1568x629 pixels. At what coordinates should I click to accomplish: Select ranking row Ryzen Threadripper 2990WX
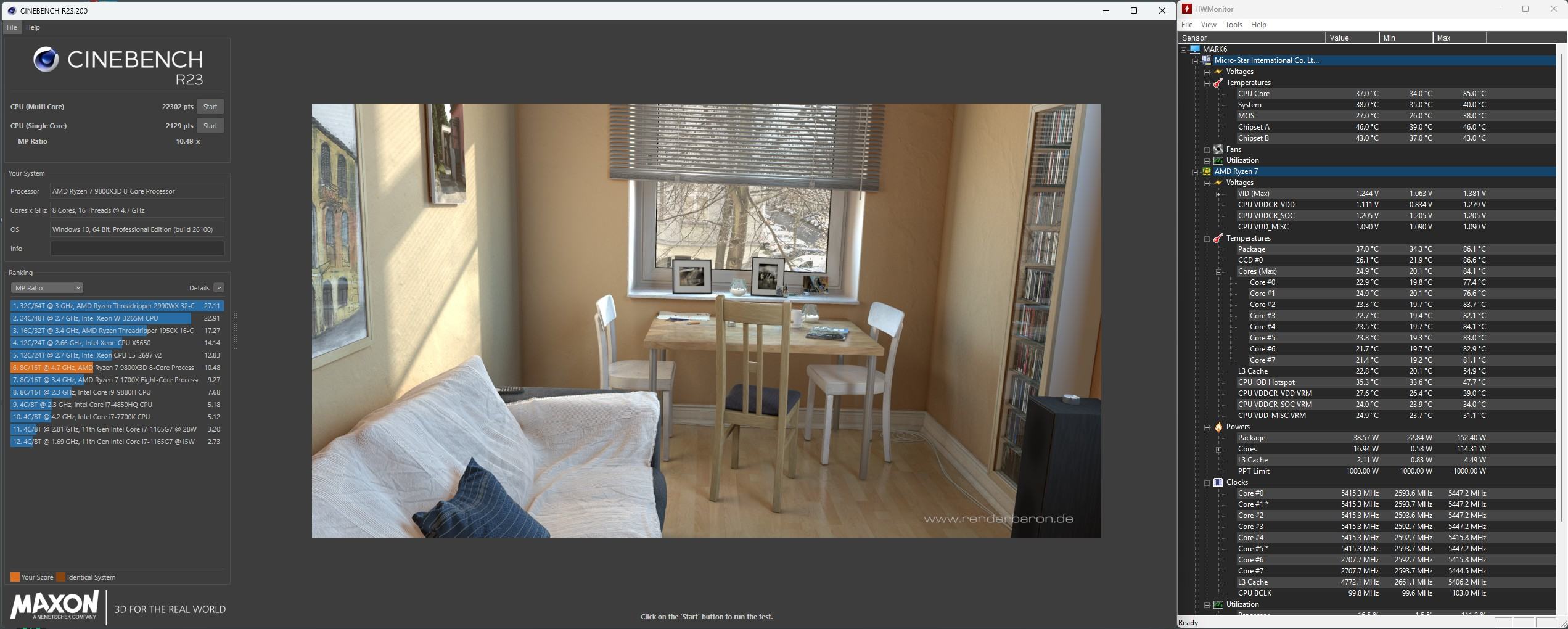pos(117,306)
